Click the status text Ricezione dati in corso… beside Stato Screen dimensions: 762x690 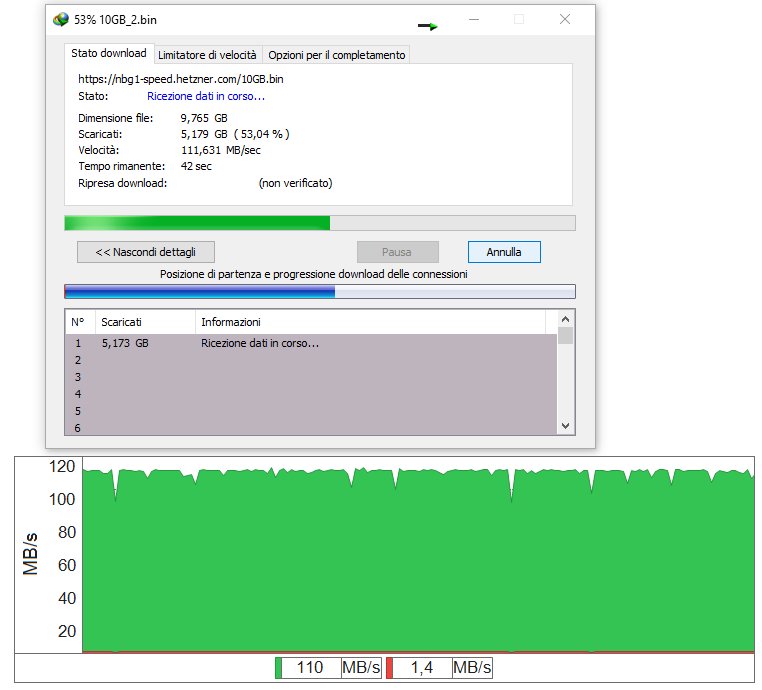pos(206,96)
